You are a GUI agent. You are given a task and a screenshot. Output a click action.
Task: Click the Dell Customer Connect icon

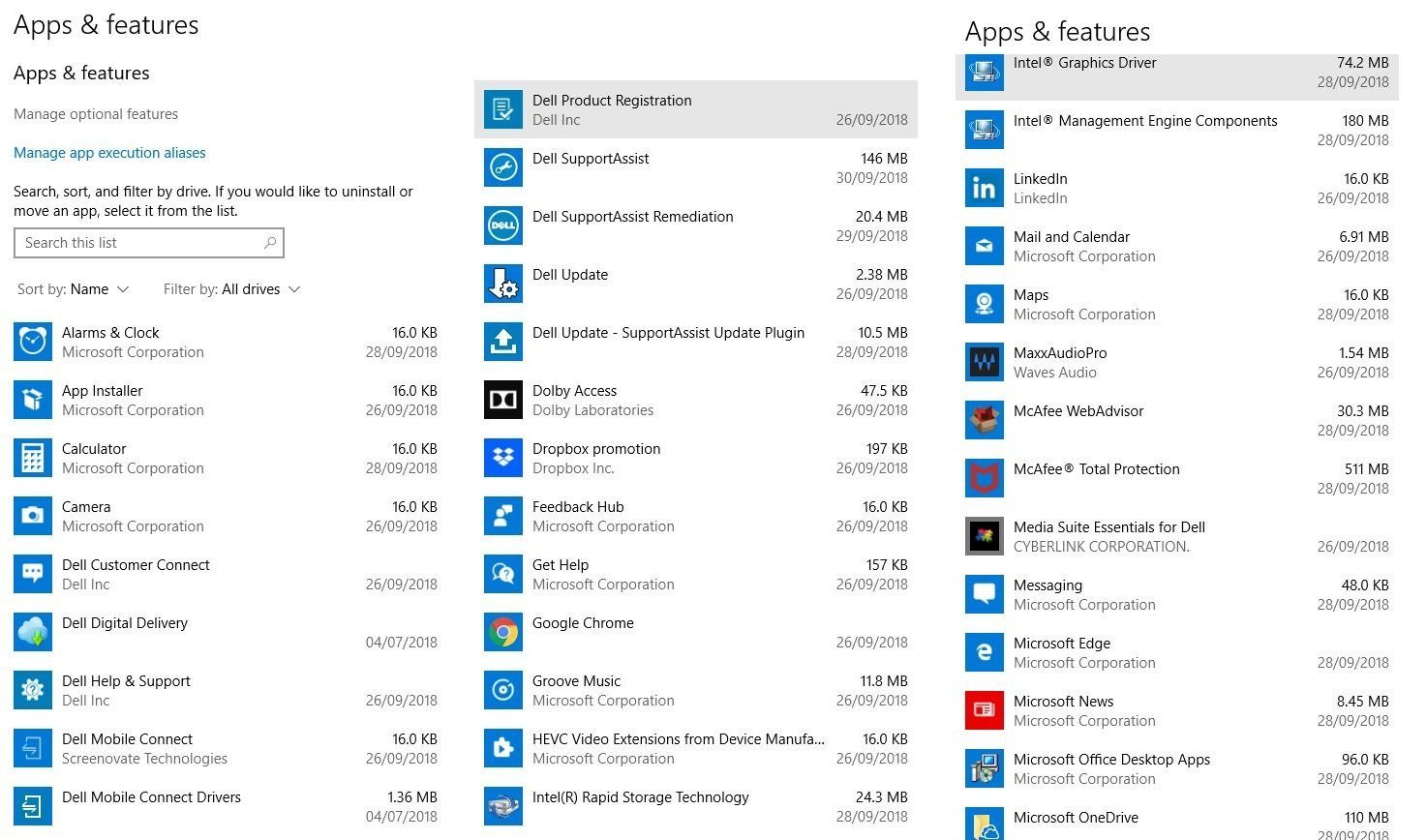click(x=33, y=574)
